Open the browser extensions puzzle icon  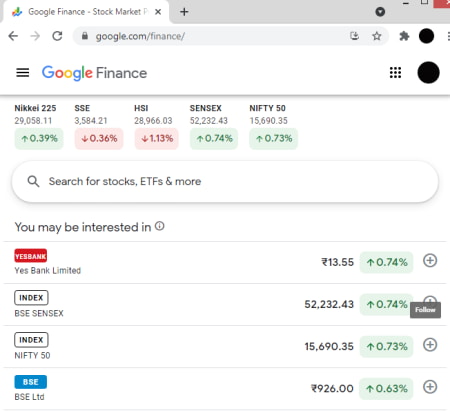tap(404, 36)
